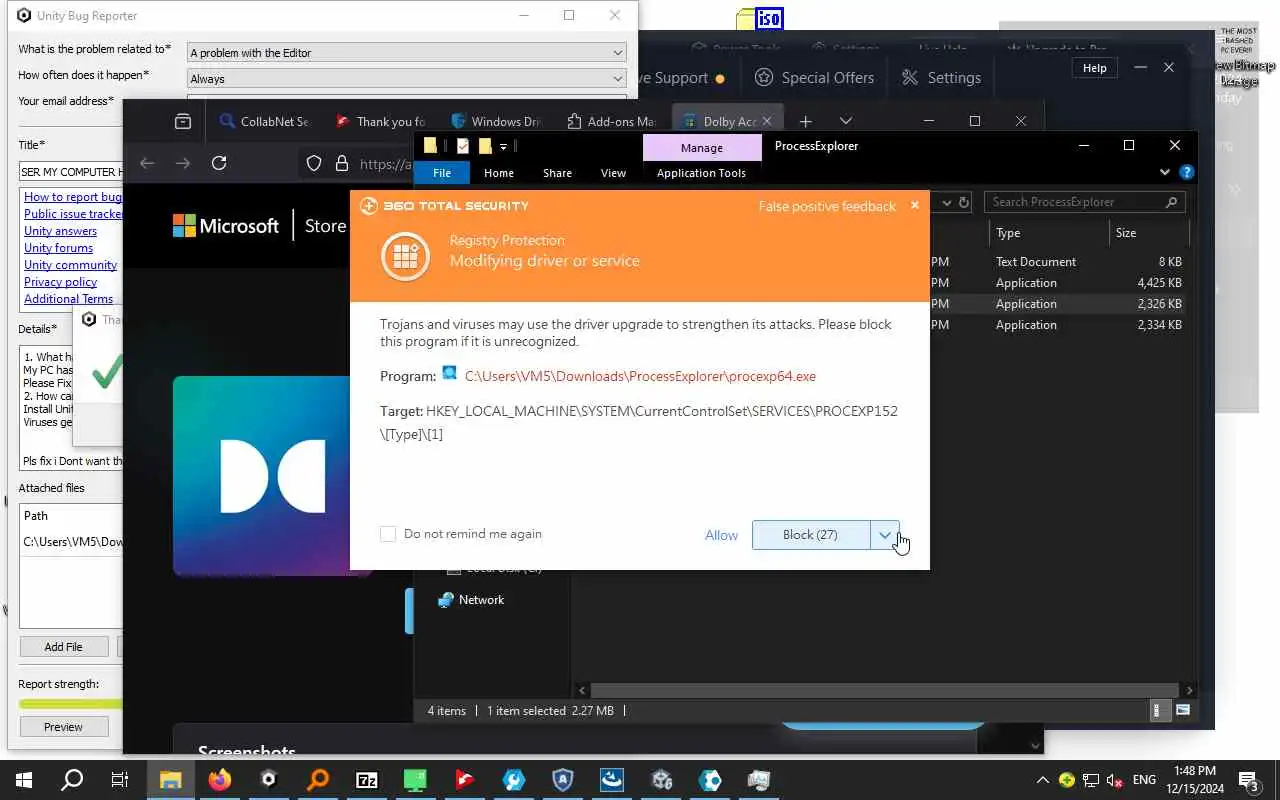Open Task View on the taskbar
The width and height of the screenshot is (1280, 800).
coord(120,780)
